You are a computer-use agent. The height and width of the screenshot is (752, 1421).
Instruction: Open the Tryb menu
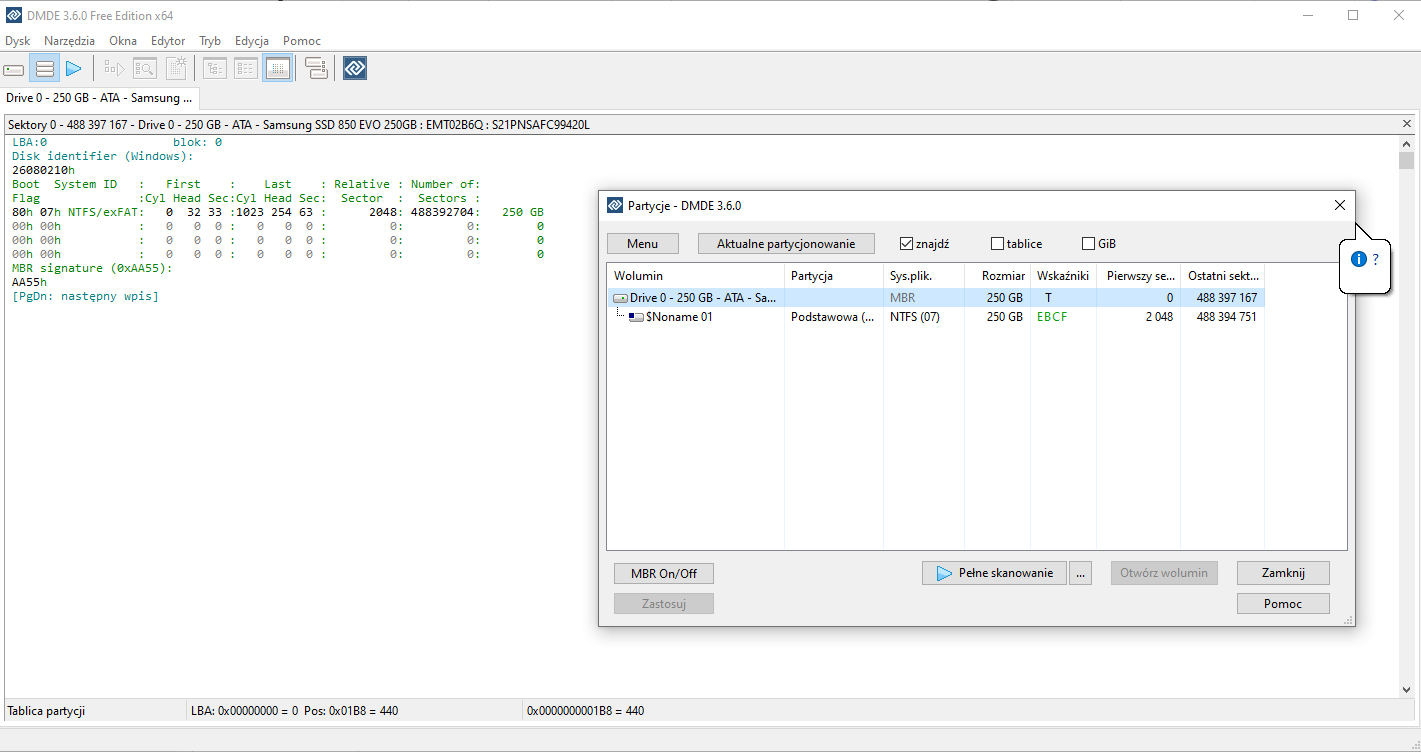point(210,41)
